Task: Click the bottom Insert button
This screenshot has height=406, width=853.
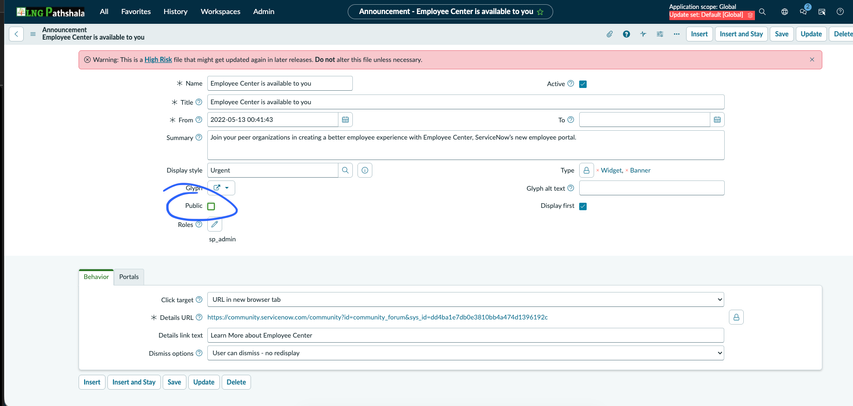Action: 92,382
